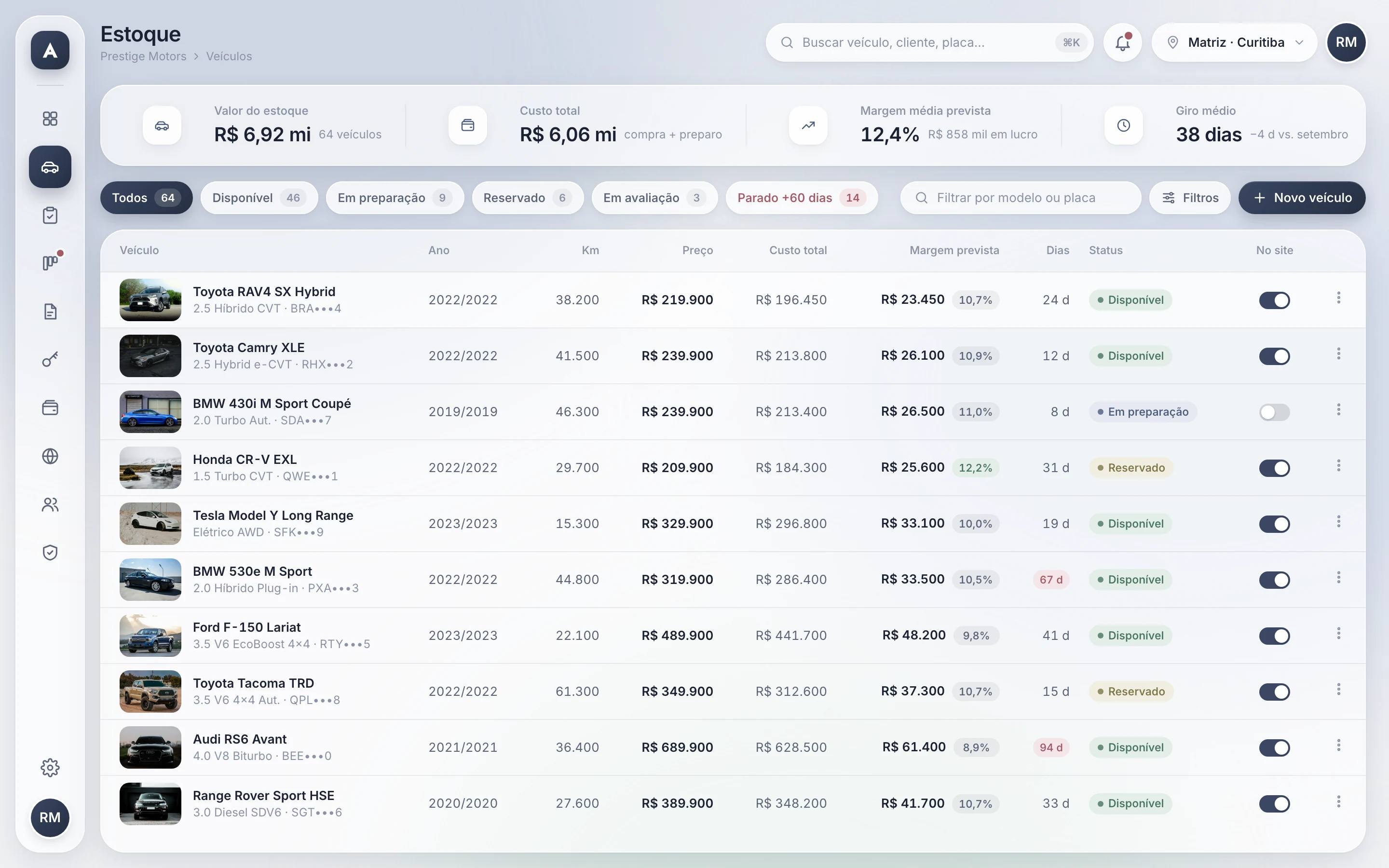The image size is (1389, 868).
Task: Open the dashboard grid icon in sidebar
Action: [x=50, y=119]
